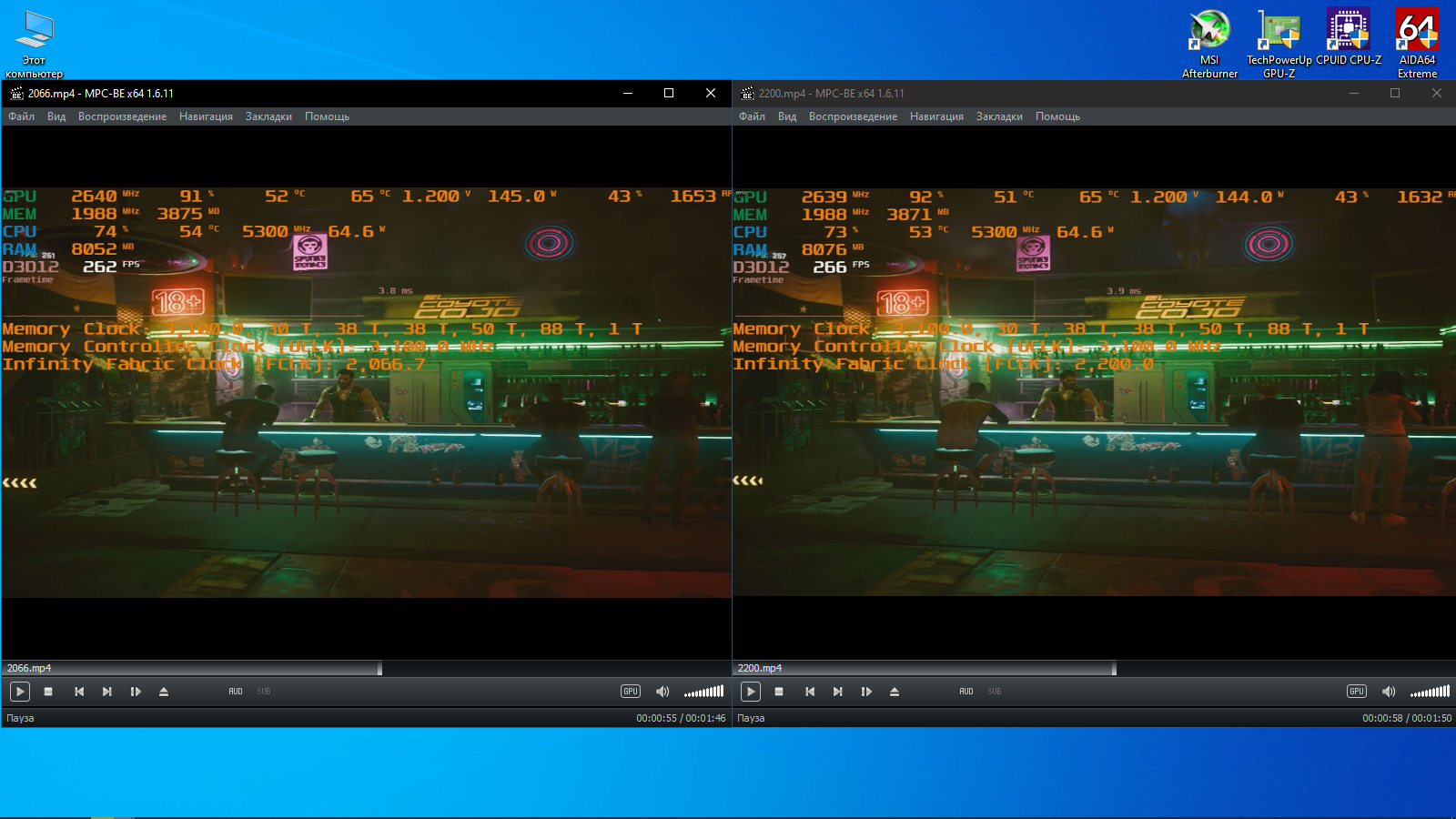
Task: Mute the sound in 2066.mp4 player
Action: [x=662, y=692]
